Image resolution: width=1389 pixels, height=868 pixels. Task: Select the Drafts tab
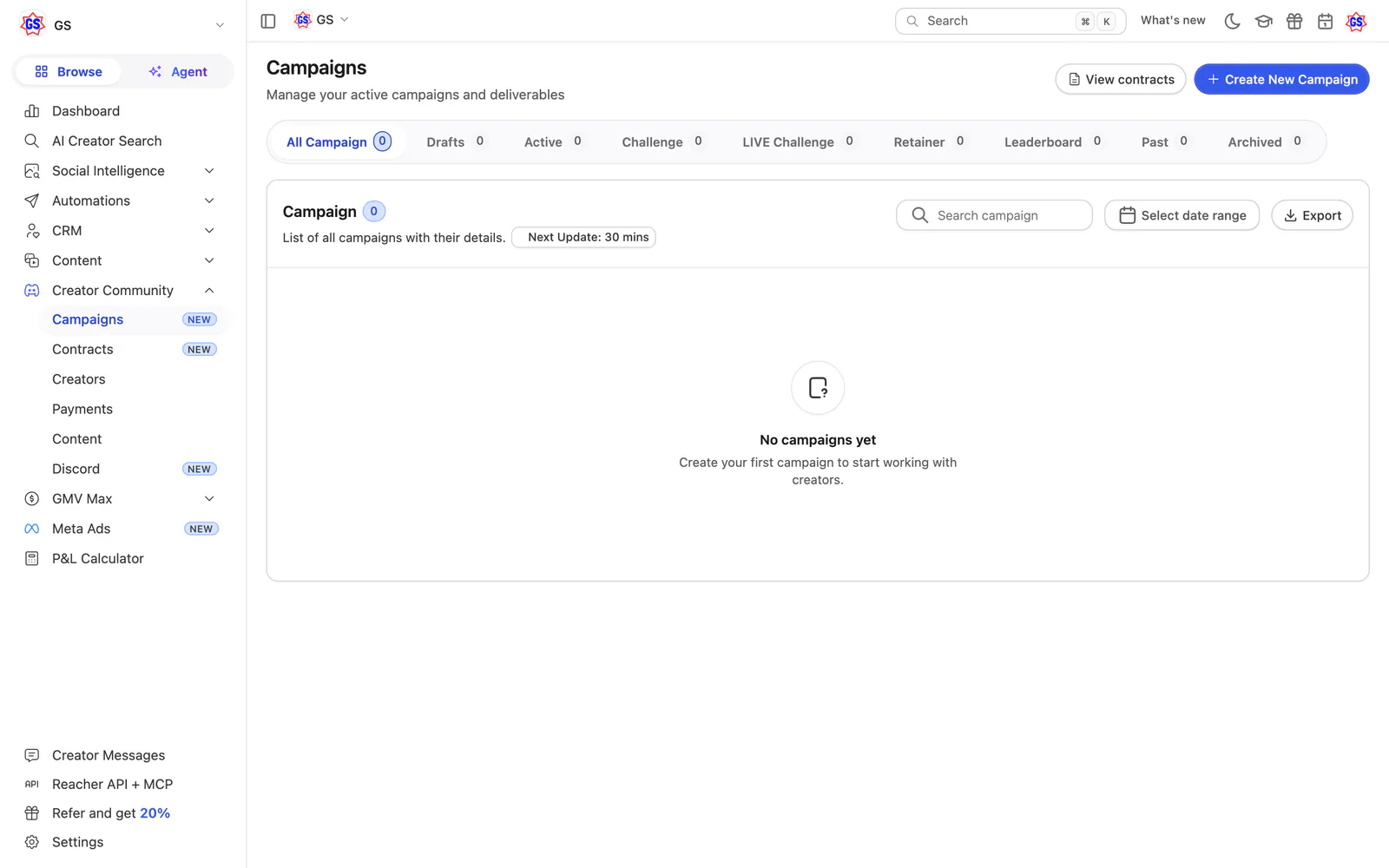pos(456,141)
